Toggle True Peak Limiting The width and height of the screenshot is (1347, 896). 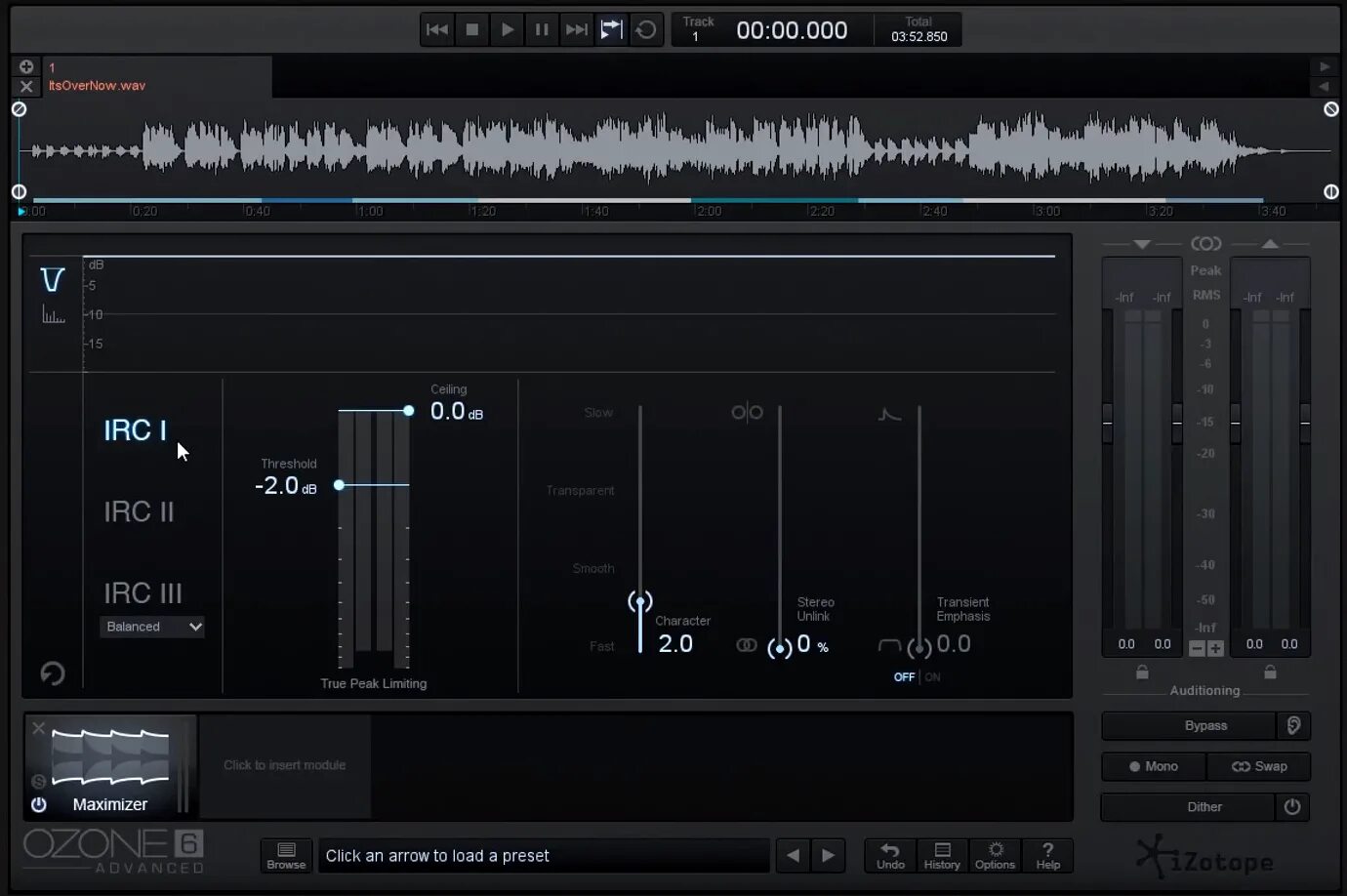[x=373, y=683]
